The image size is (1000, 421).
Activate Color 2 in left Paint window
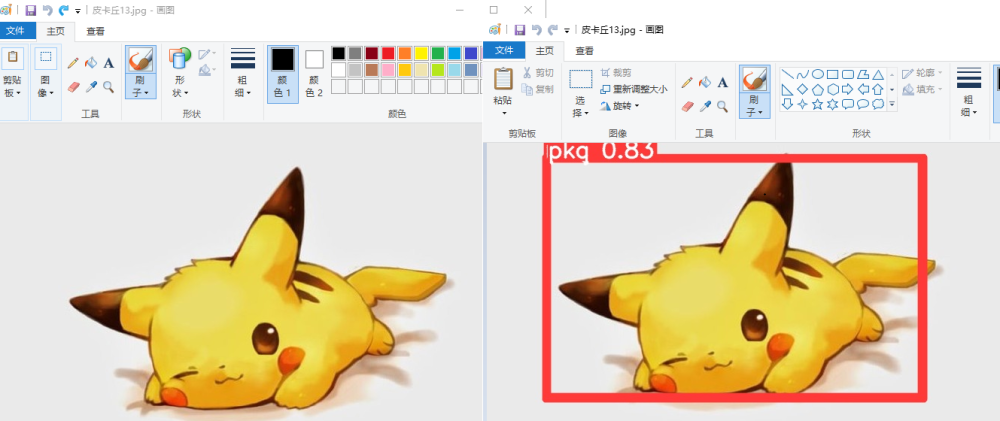pyautogui.click(x=314, y=74)
